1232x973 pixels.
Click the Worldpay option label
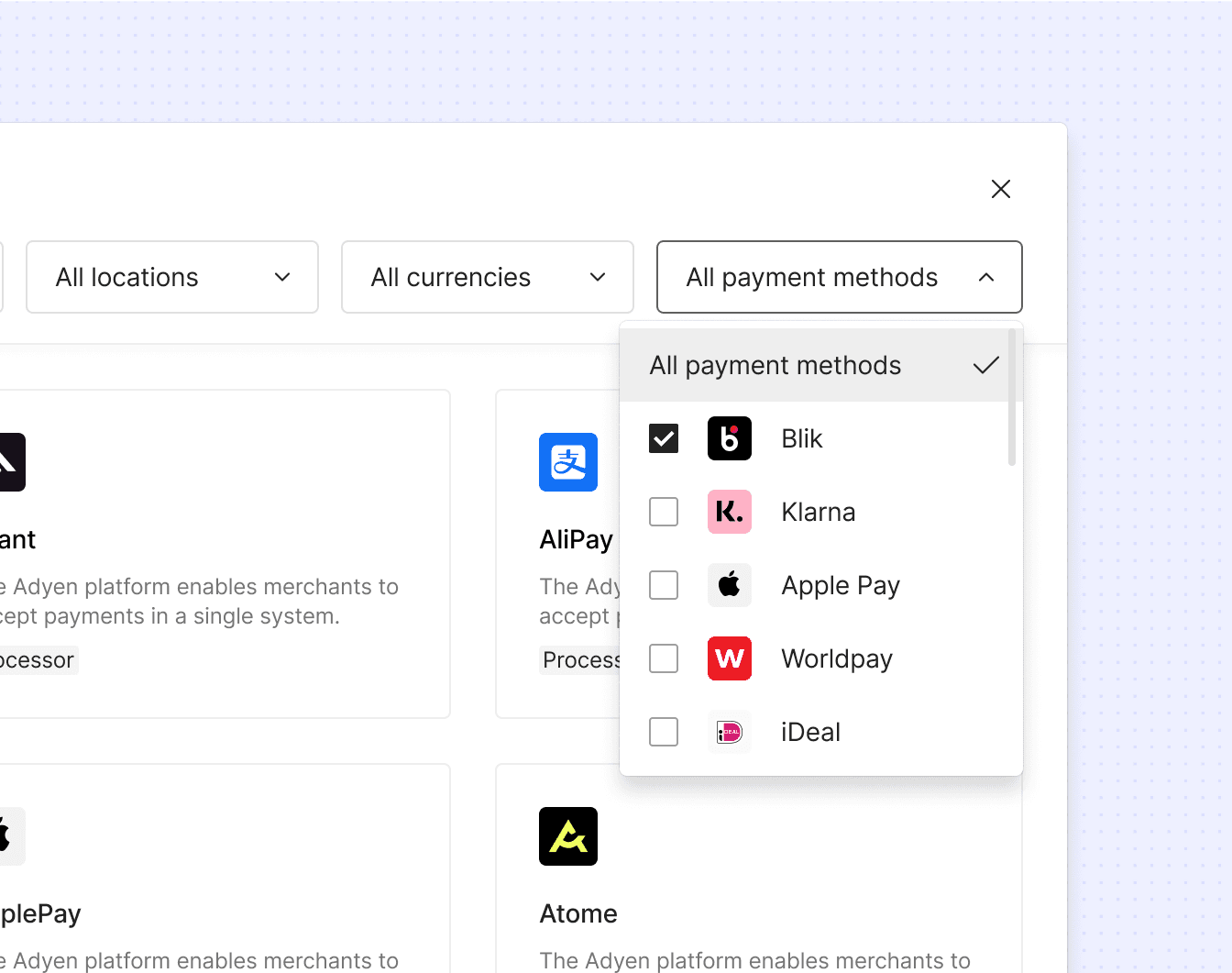[837, 658]
